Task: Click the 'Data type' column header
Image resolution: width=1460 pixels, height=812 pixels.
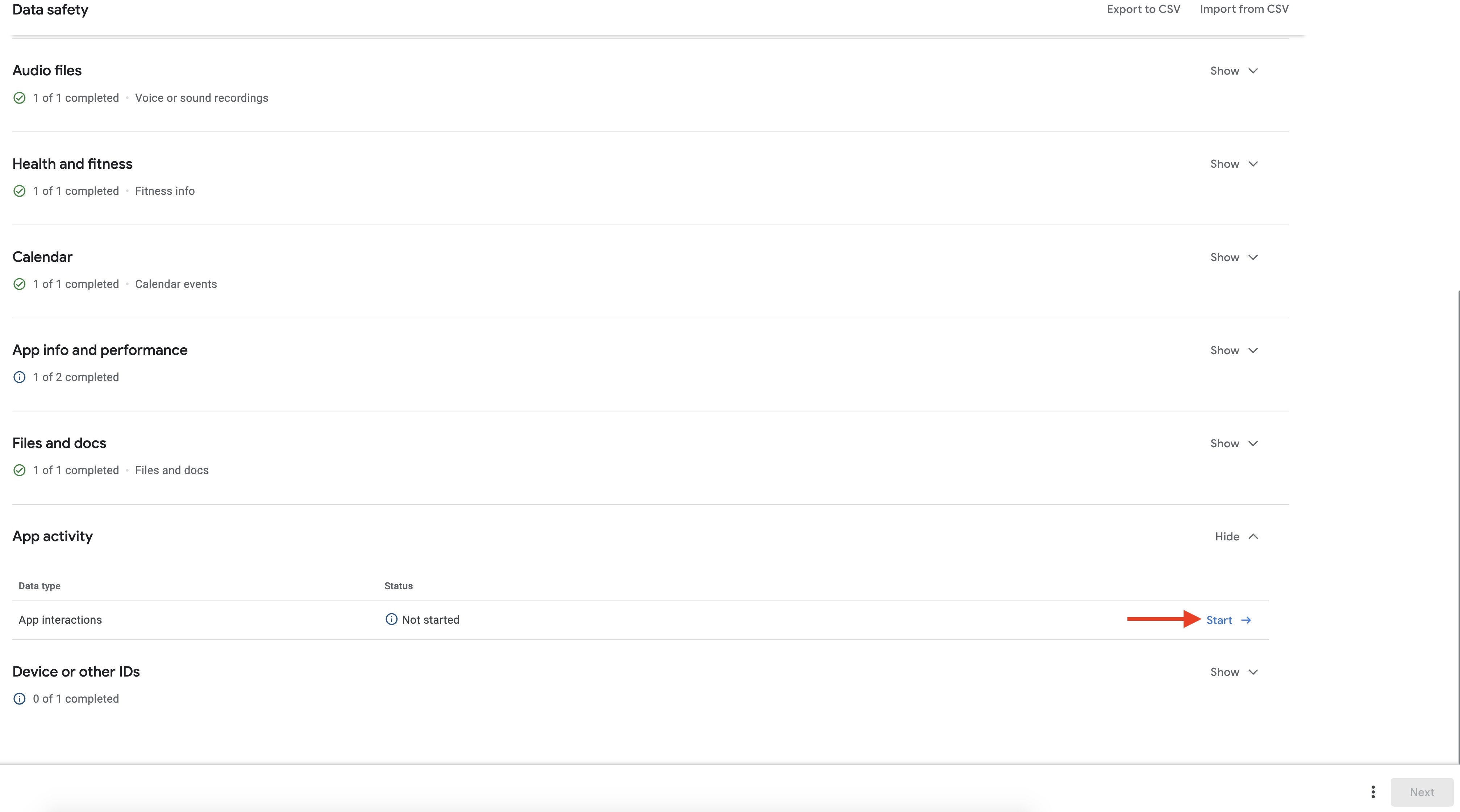Action: point(39,586)
